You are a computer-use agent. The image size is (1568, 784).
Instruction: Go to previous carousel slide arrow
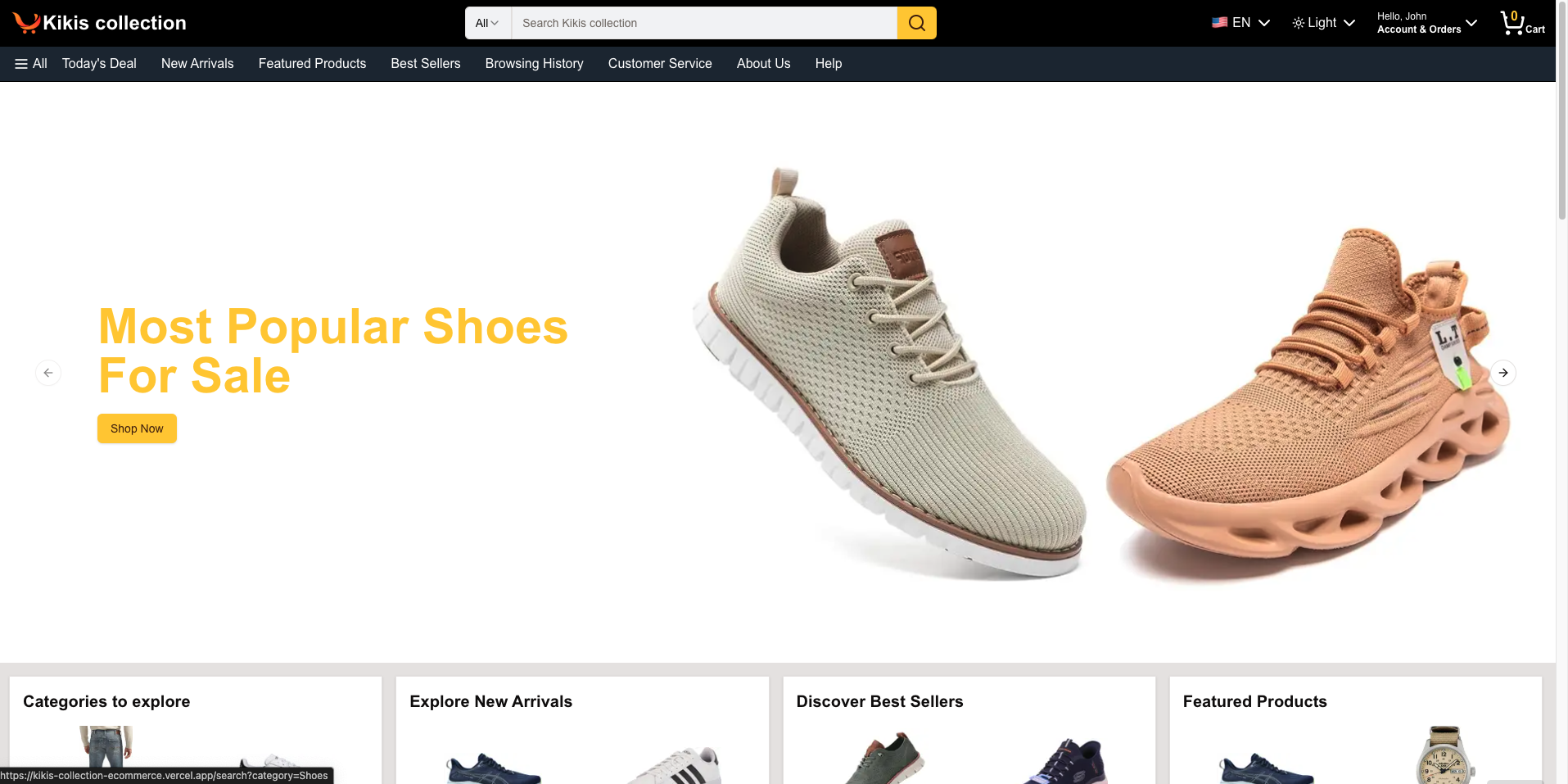[x=48, y=373]
